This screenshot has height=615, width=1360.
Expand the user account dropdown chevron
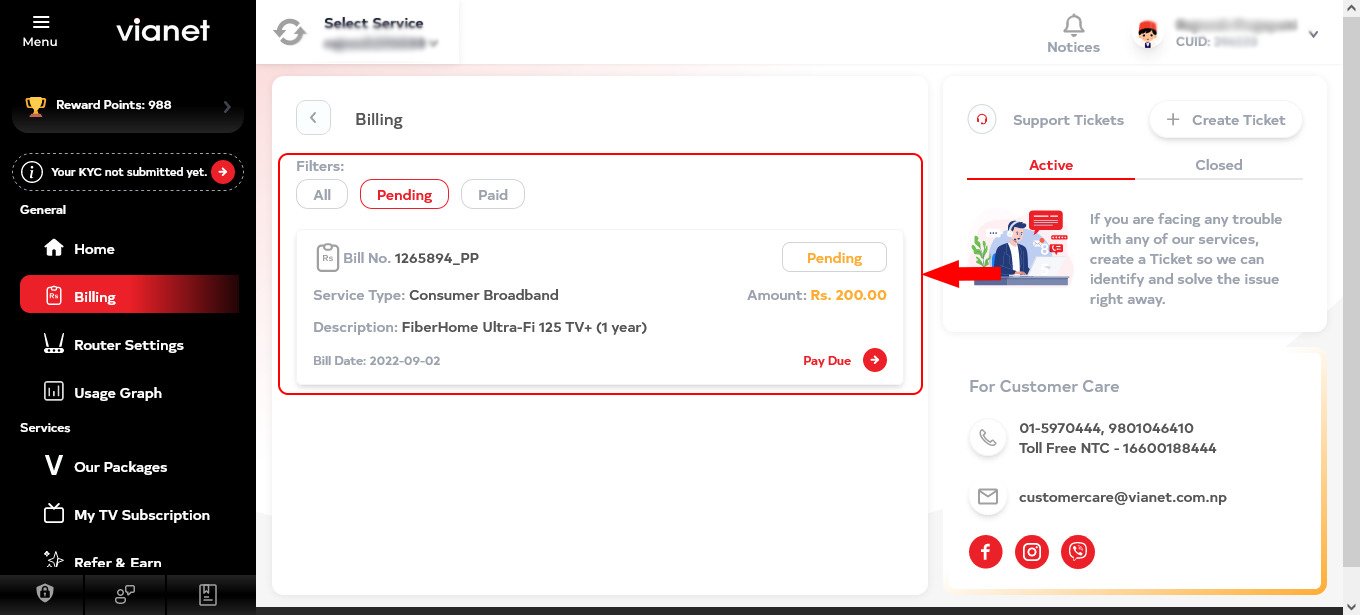pos(1314,34)
